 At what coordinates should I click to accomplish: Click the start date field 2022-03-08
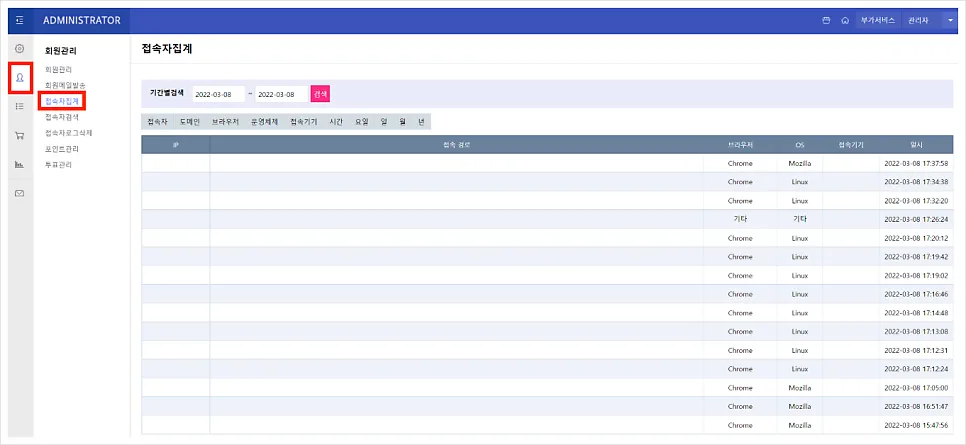pyautogui.click(x=219, y=94)
